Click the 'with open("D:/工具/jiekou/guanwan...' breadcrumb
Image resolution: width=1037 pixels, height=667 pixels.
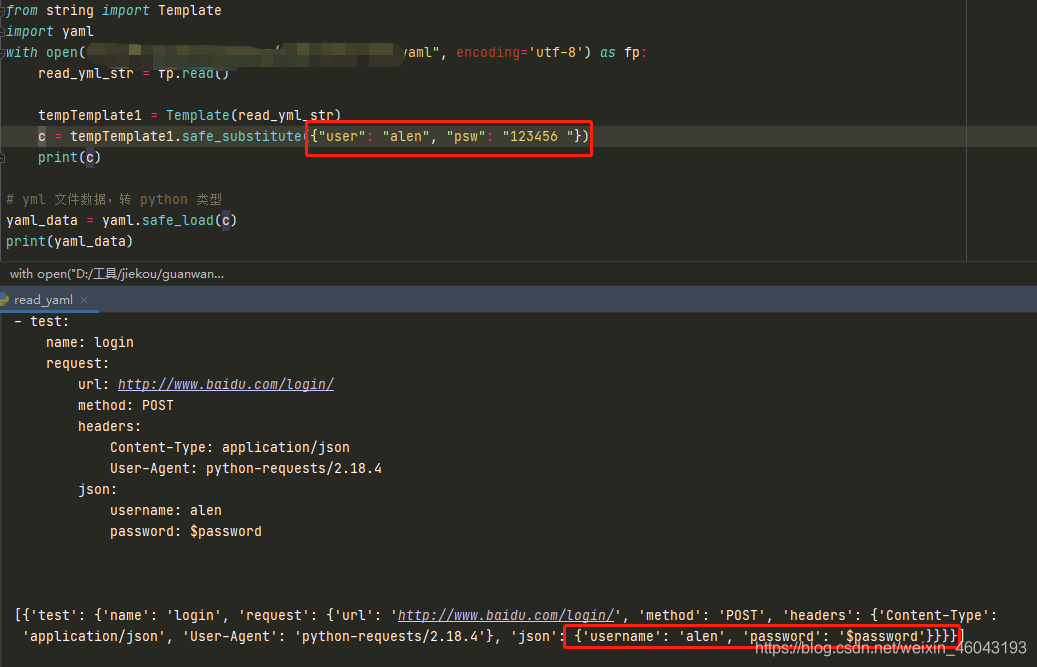(116, 274)
